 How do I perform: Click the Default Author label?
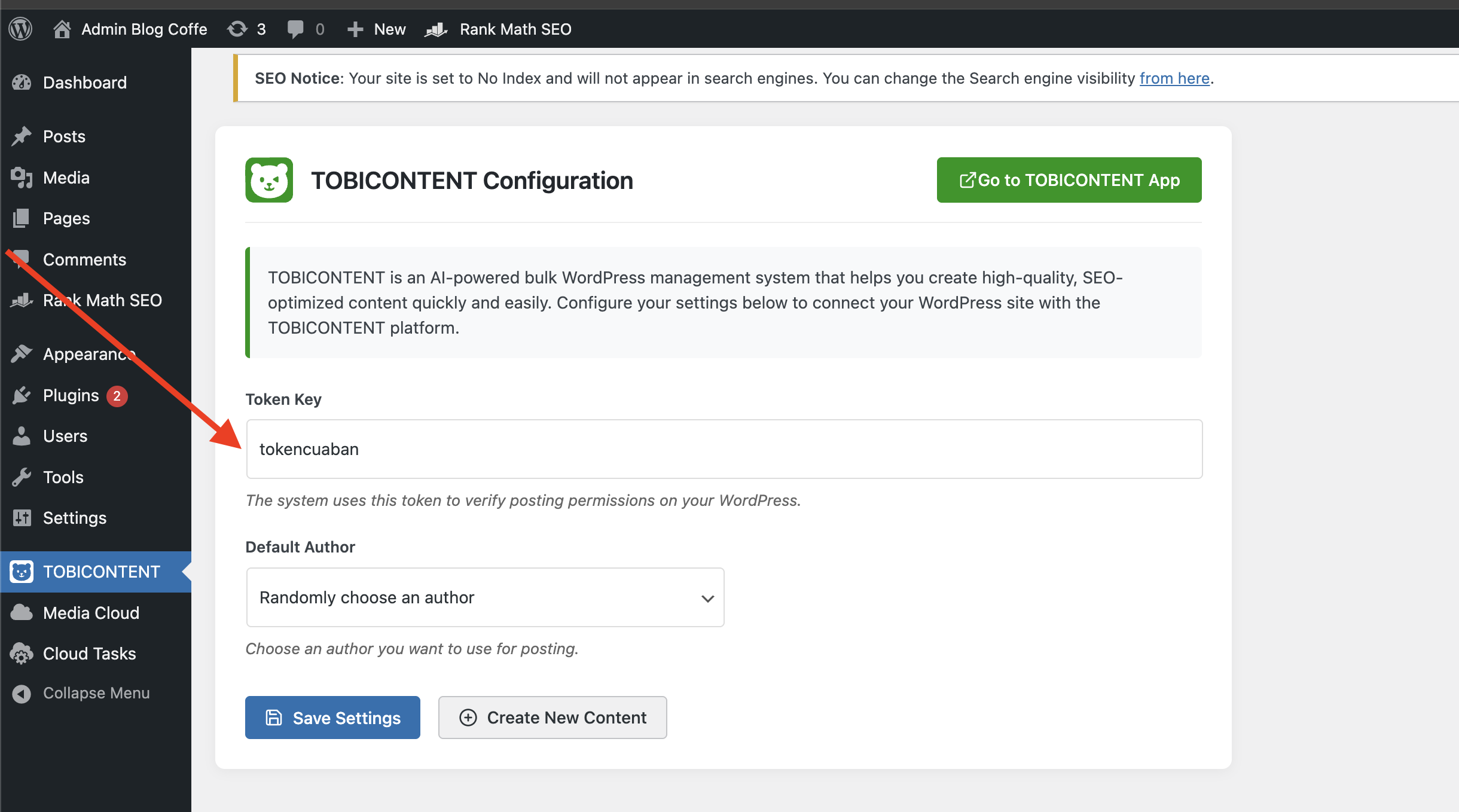(x=300, y=547)
